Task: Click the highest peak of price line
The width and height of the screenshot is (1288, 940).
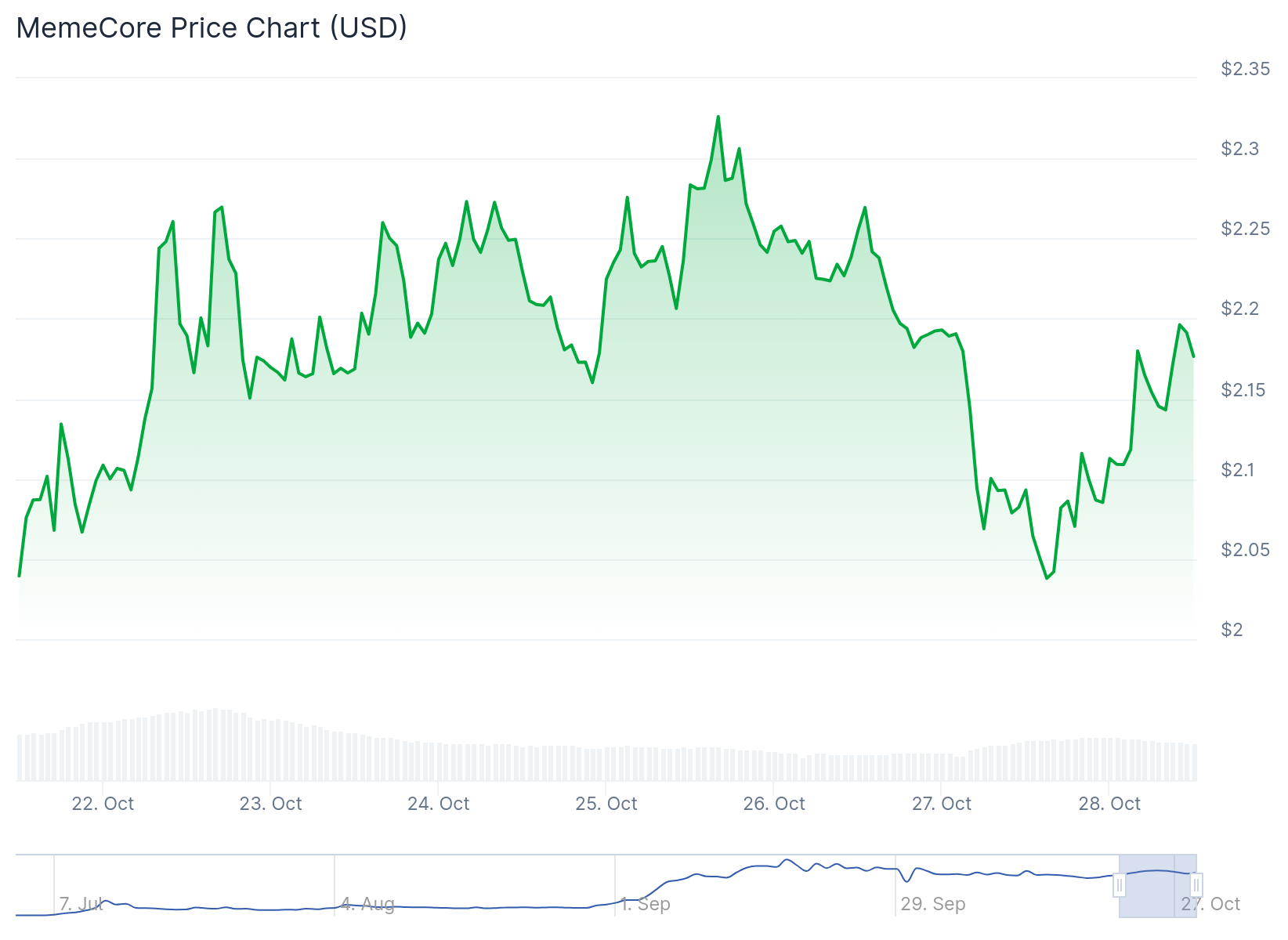Action: (x=718, y=117)
